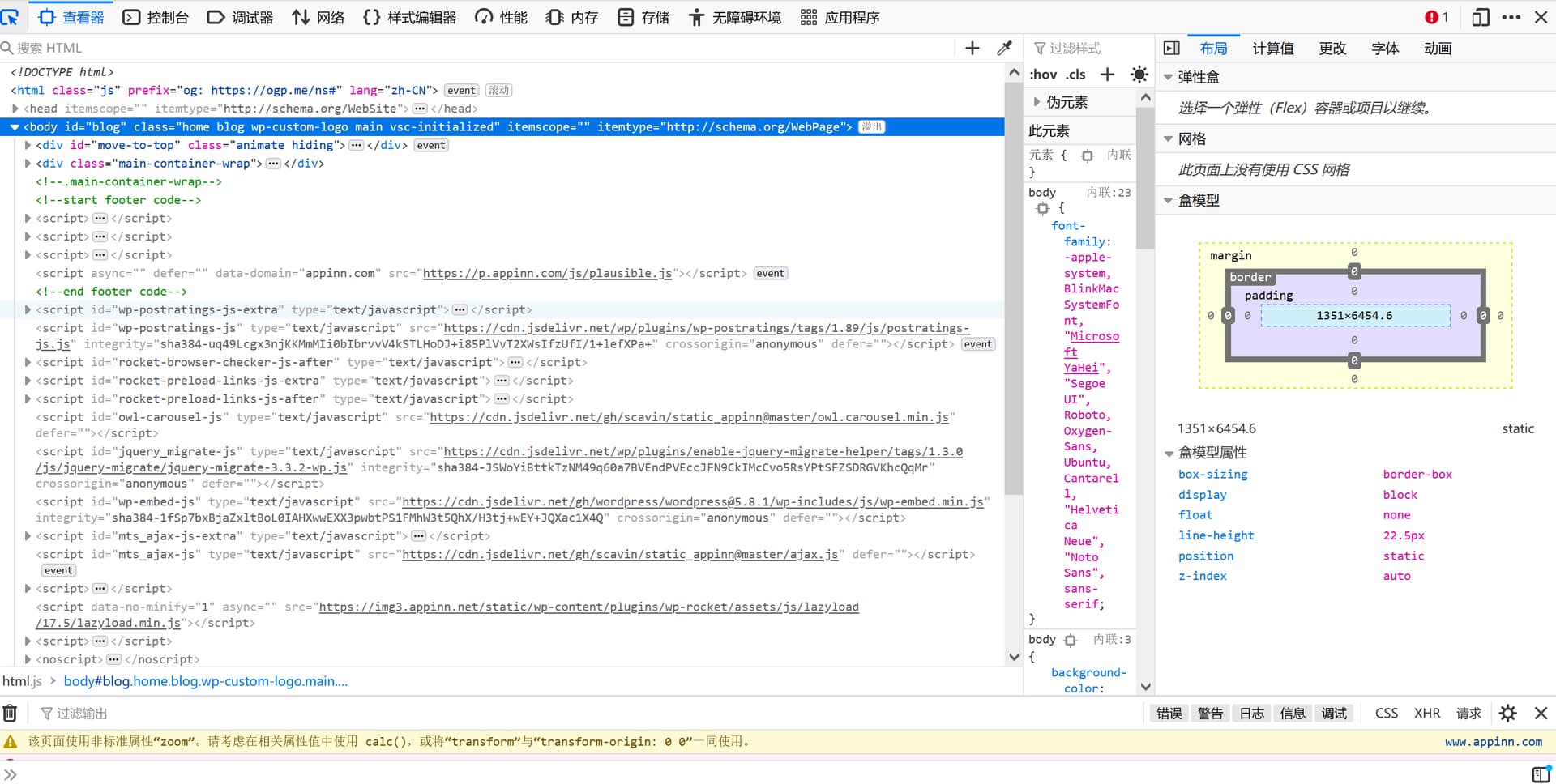Click the www.appinn.com source link
Image resolution: width=1556 pixels, height=784 pixels.
tap(1493, 742)
